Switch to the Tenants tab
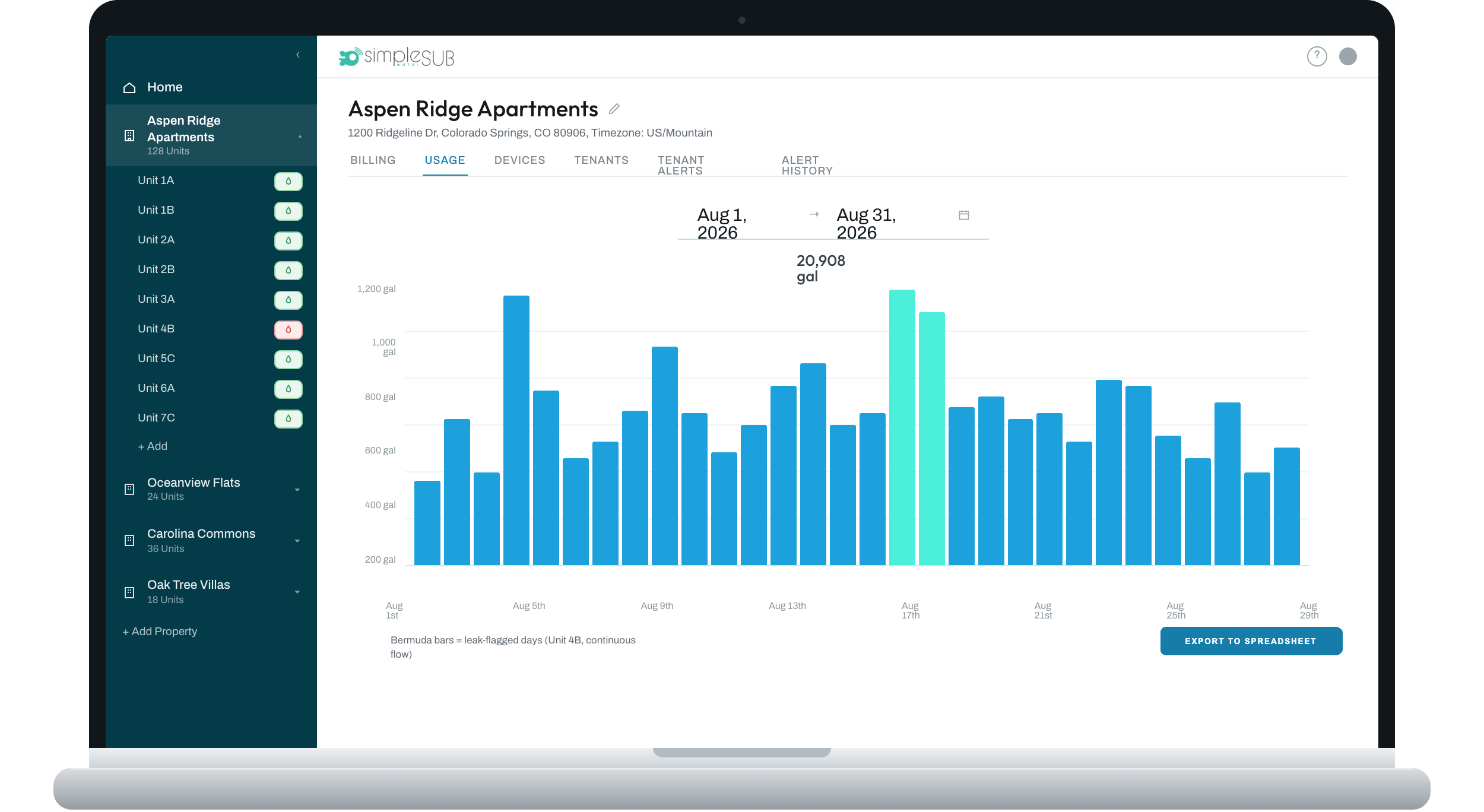 coord(601,160)
